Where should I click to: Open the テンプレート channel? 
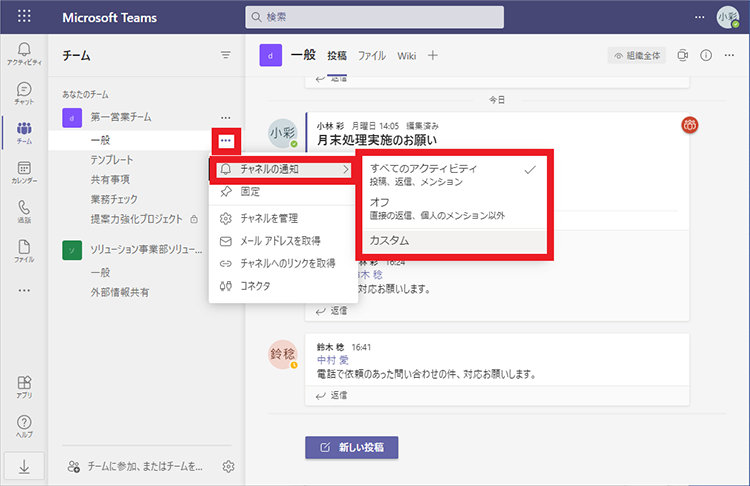coord(112,160)
